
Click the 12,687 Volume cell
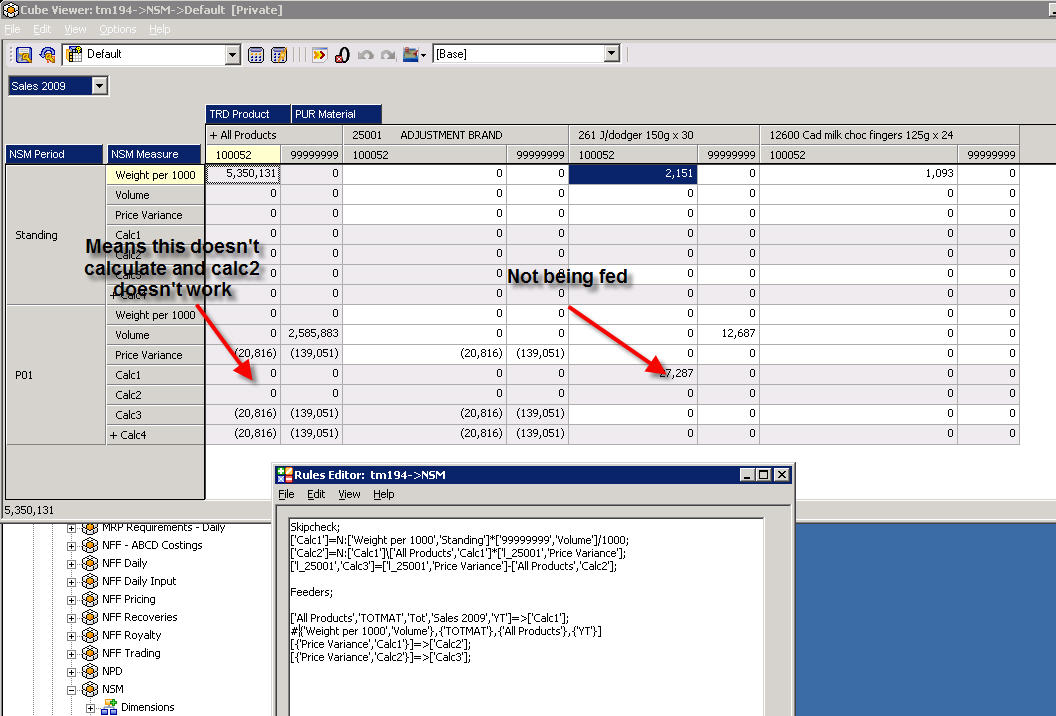[x=729, y=333]
